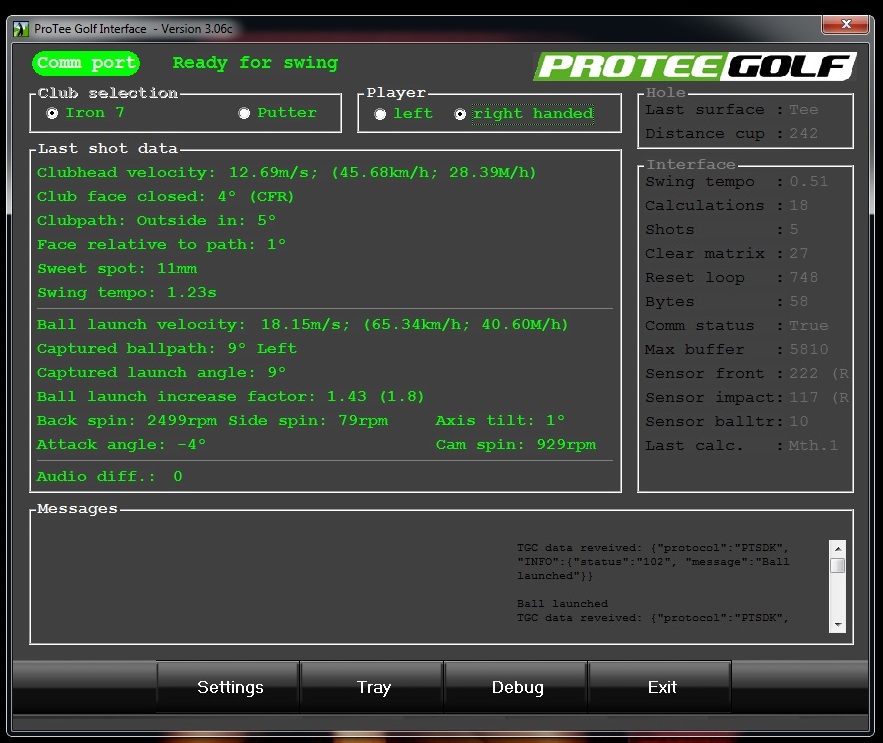Screen dimensions: 883x743
Task: Click the 'Shots : 5' row
Action: 722,229
